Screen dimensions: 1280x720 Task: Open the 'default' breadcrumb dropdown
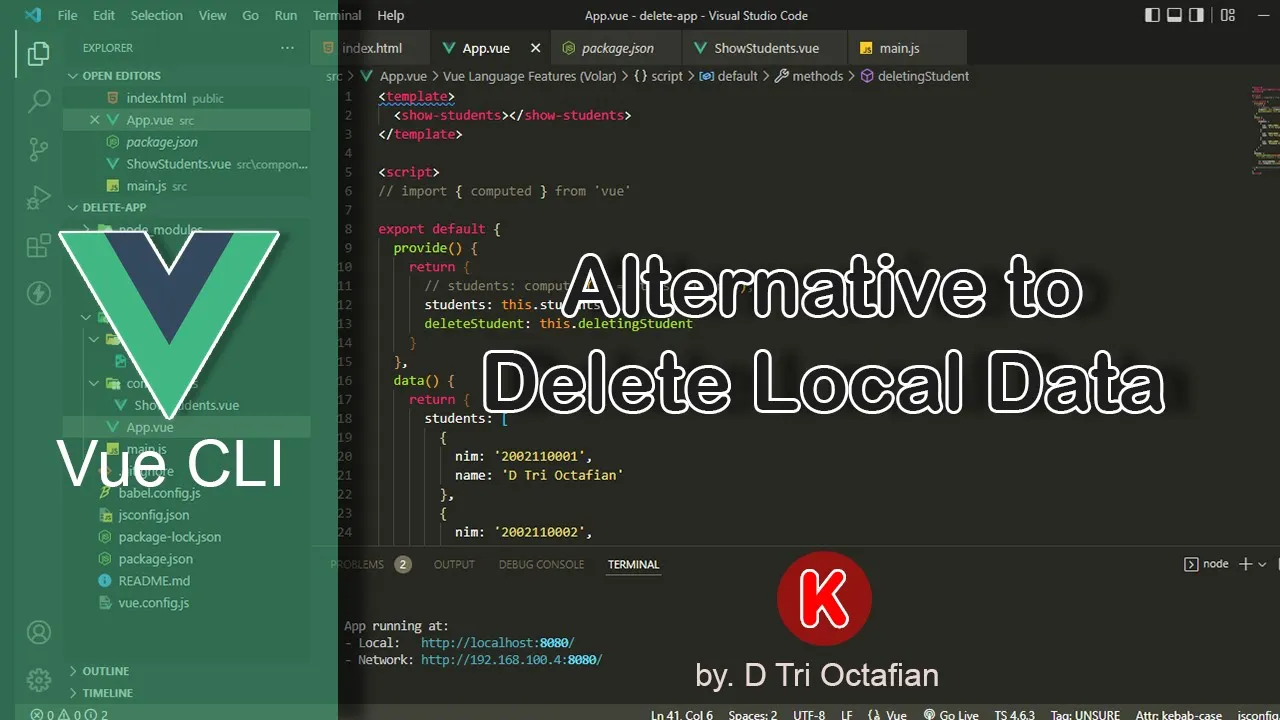pos(728,76)
